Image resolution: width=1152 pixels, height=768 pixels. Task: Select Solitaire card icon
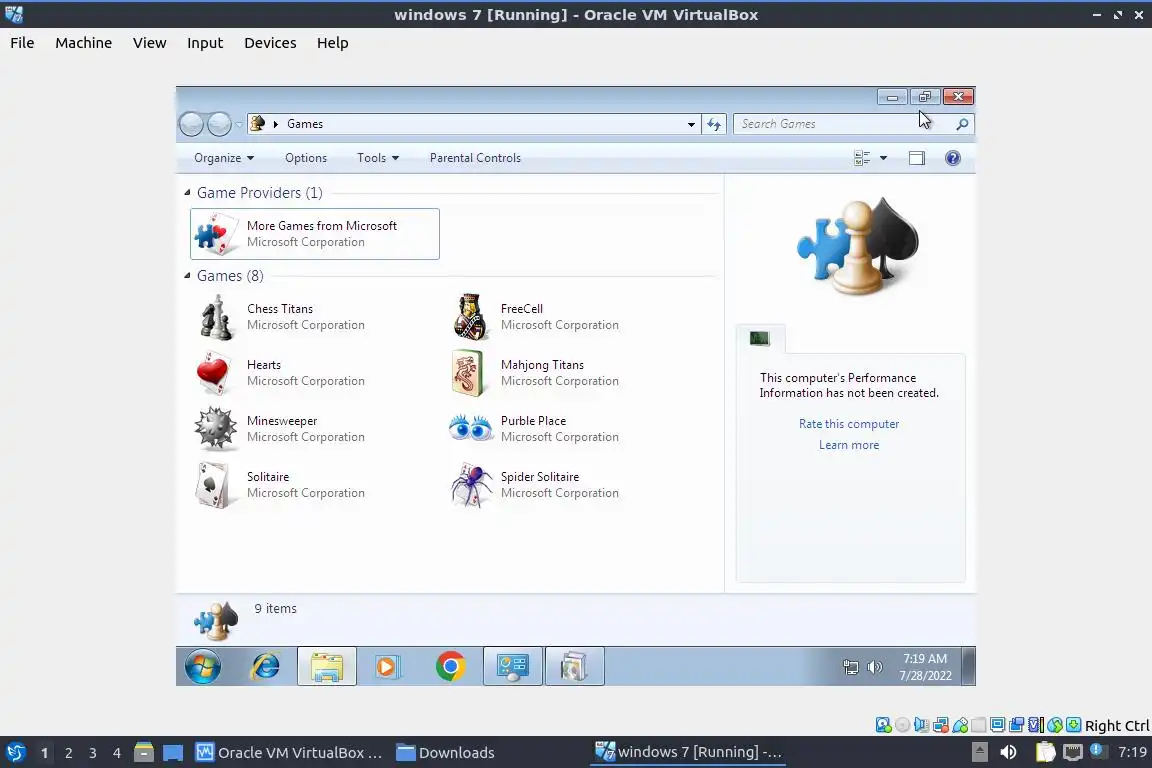[213, 484]
